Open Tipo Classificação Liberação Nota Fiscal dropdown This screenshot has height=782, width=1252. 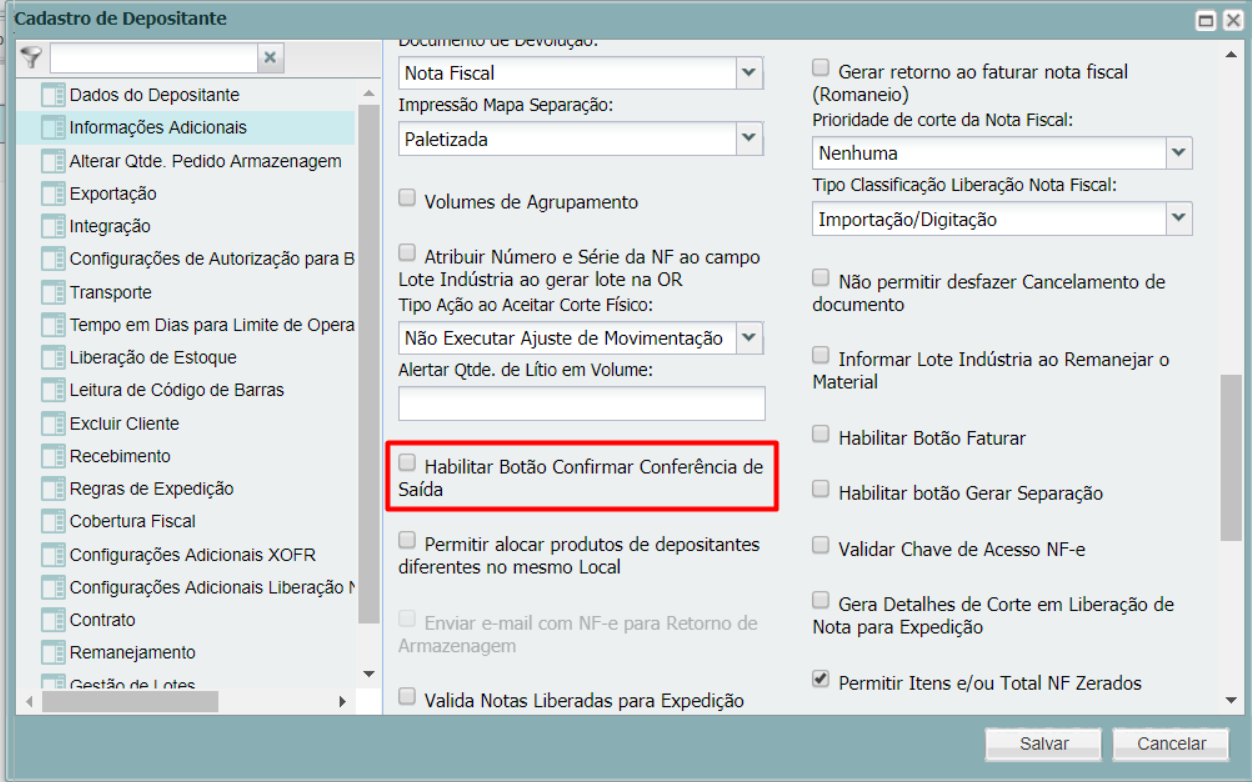pyautogui.click(x=1179, y=219)
